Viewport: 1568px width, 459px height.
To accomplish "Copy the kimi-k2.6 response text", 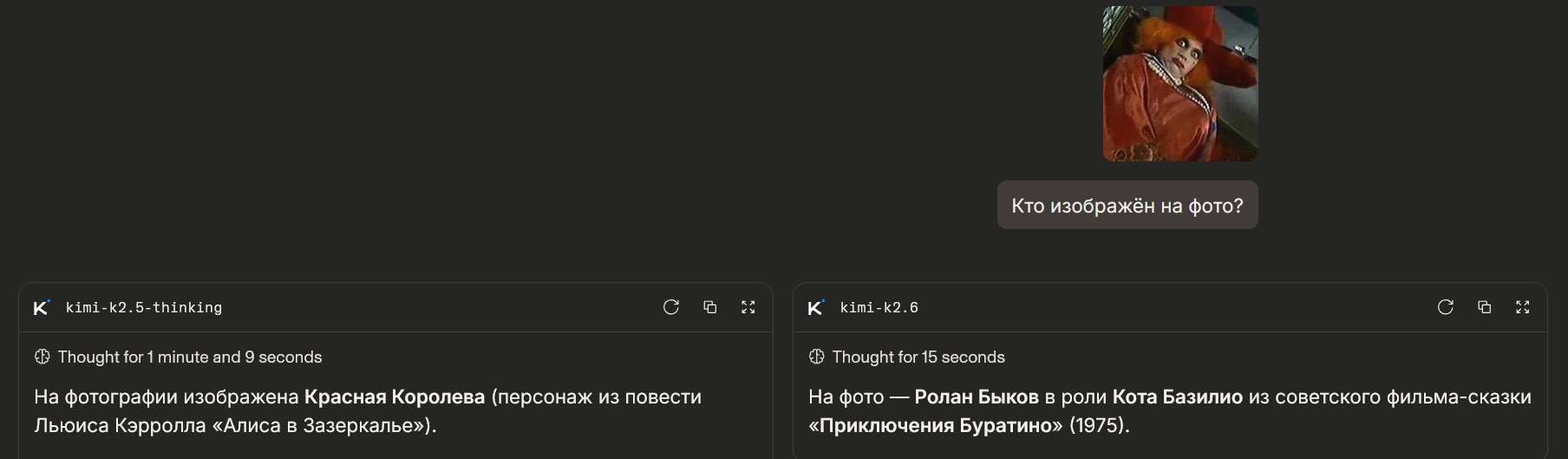I will (1484, 307).
